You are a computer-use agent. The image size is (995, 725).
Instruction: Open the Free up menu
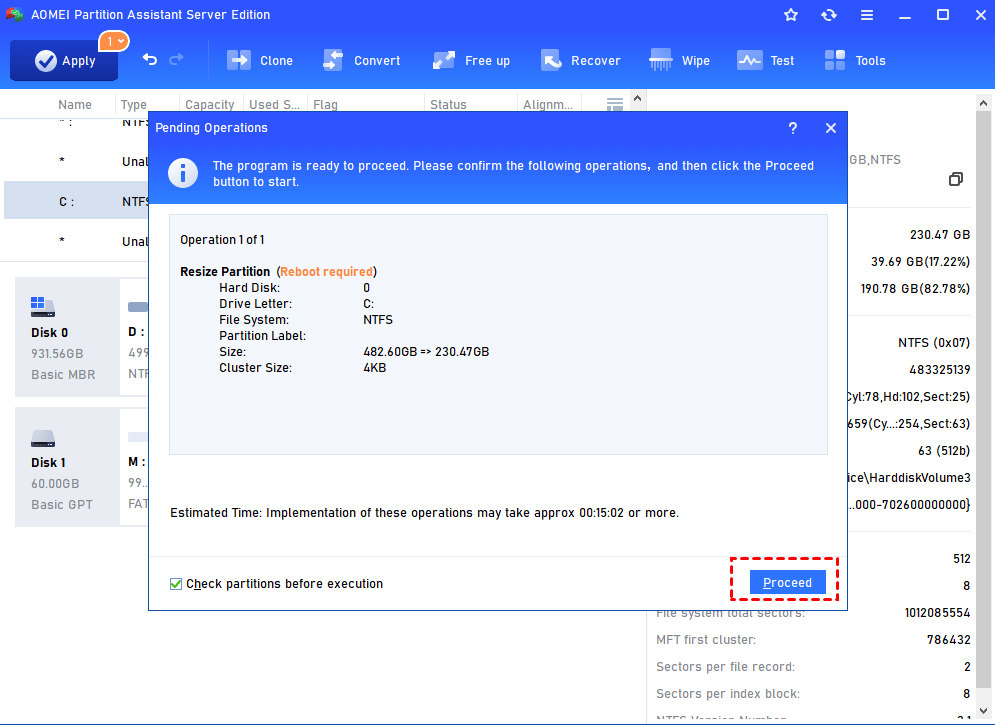tap(471, 61)
